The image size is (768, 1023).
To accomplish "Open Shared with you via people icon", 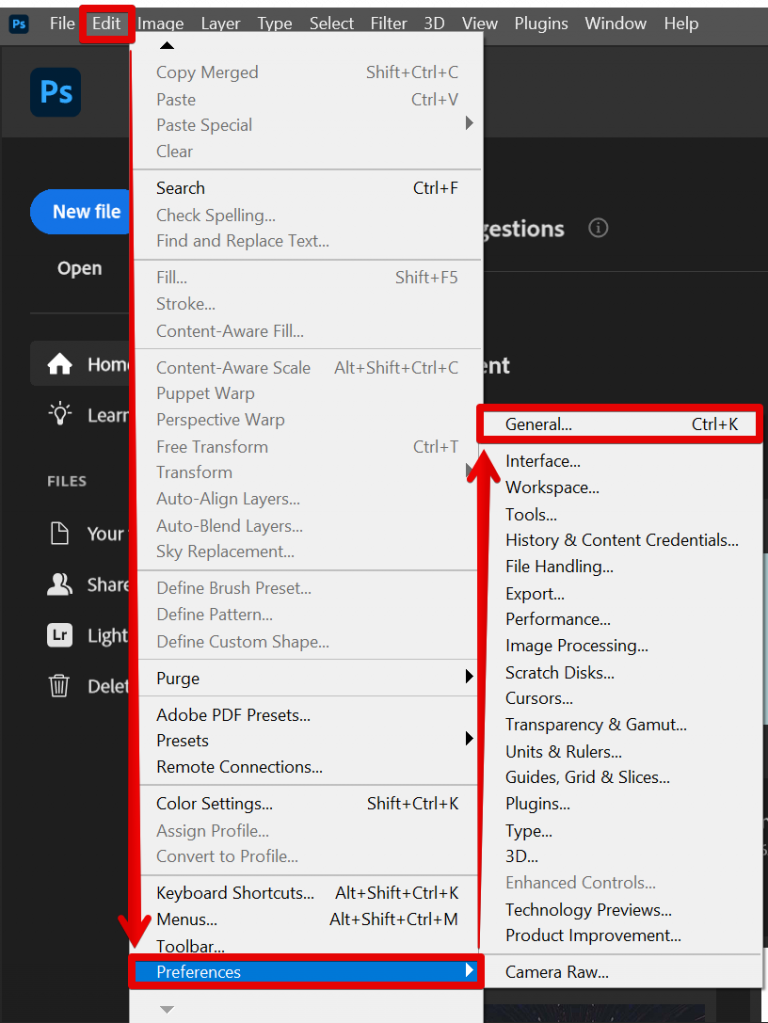I will pyautogui.click(x=60, y=584).
